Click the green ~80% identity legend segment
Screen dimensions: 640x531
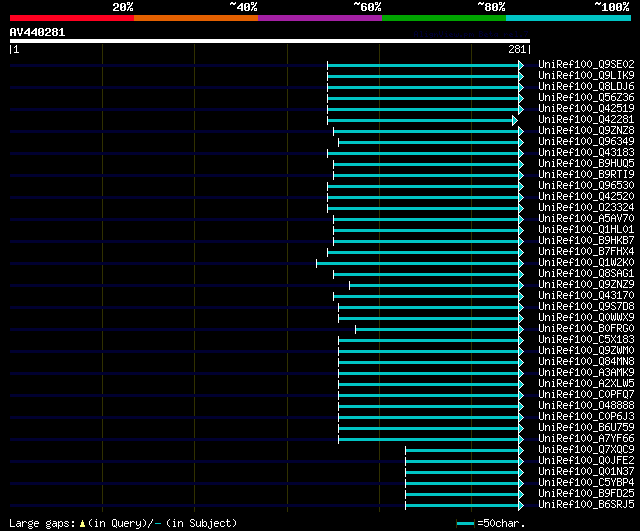[444, 18]
